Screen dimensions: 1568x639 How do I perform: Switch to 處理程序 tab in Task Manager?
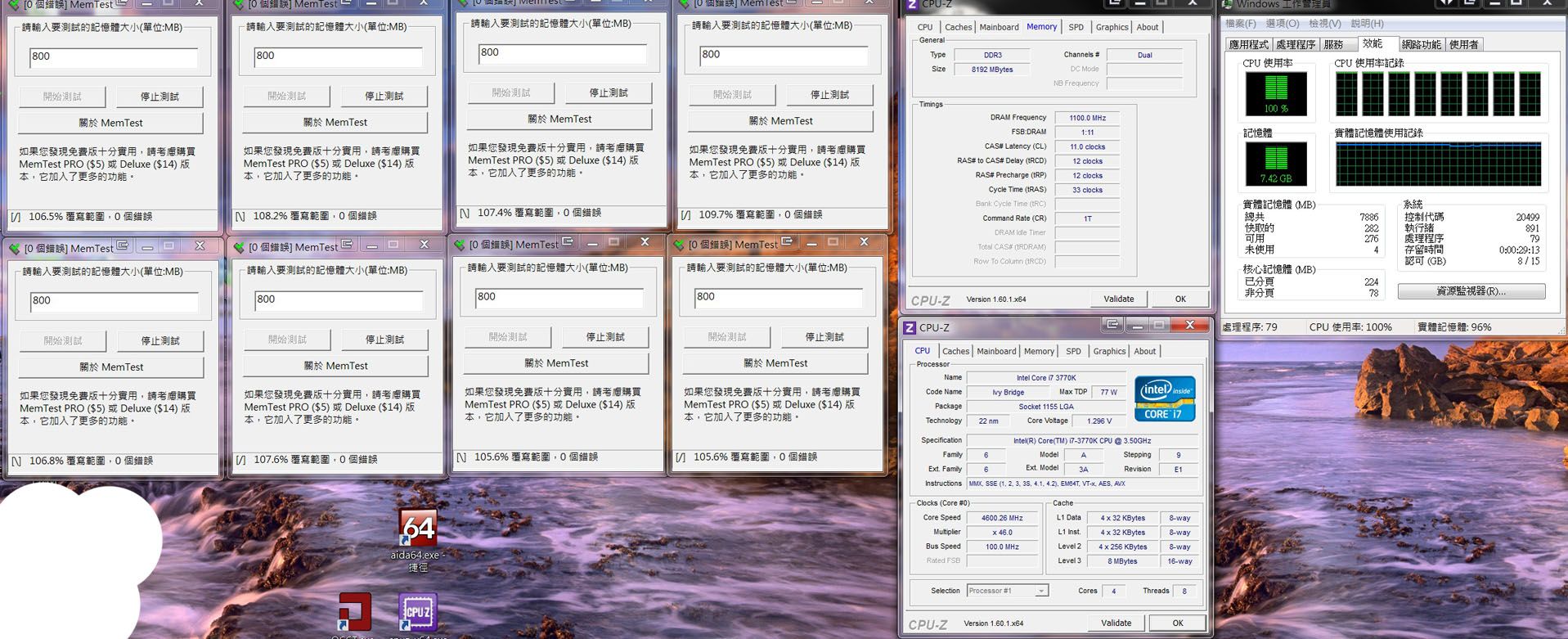click(x=1296, y=45)
